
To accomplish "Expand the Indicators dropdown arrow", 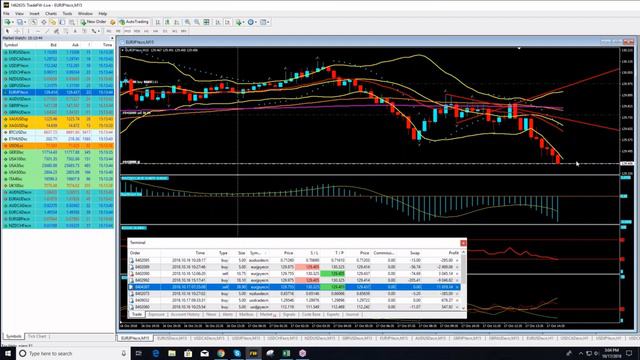I will click(x=244, y=22).
